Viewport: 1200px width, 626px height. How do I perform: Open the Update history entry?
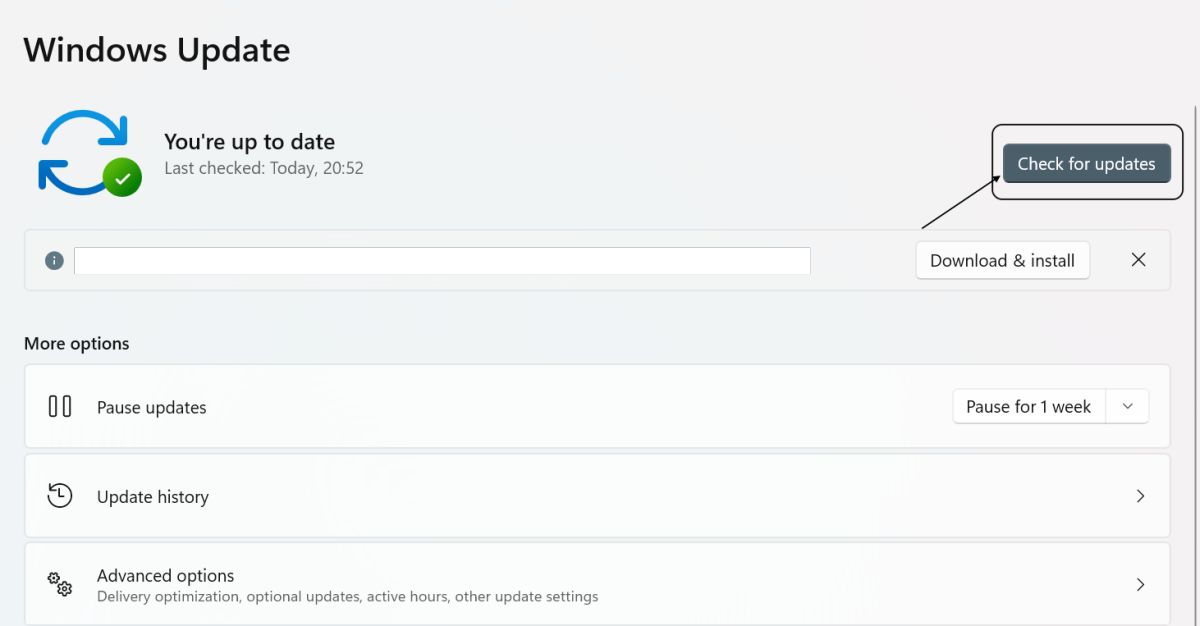coord(153,497)
